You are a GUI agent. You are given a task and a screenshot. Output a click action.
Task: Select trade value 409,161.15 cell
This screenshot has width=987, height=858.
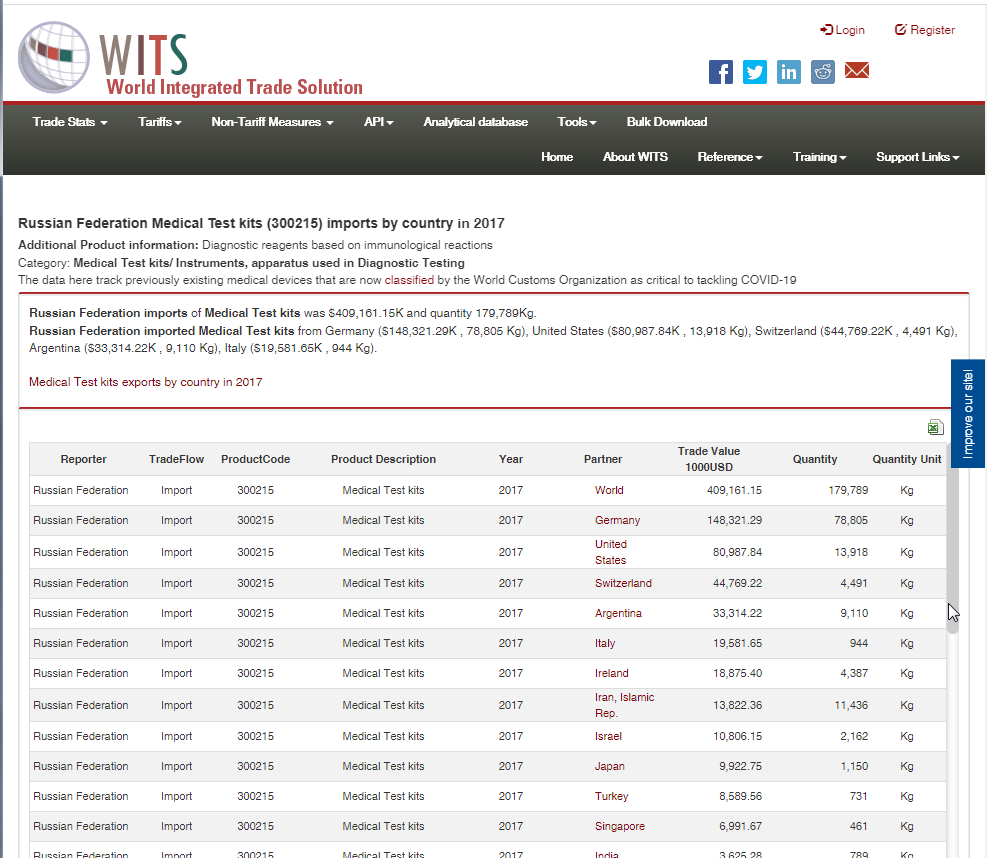click(x=734, y=490)
